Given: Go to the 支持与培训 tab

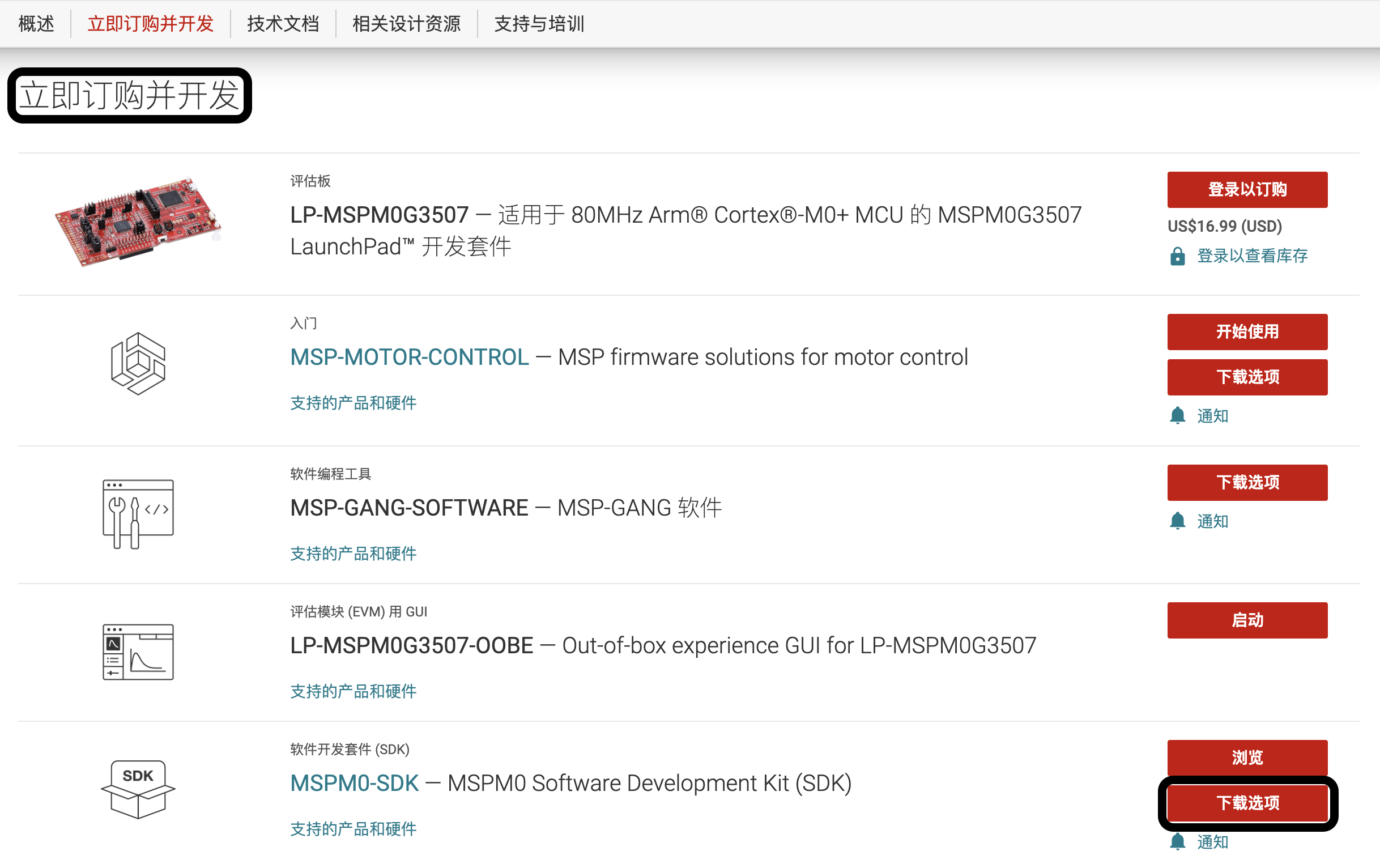Looking at the screenshot, I should [x=539, y=24].
